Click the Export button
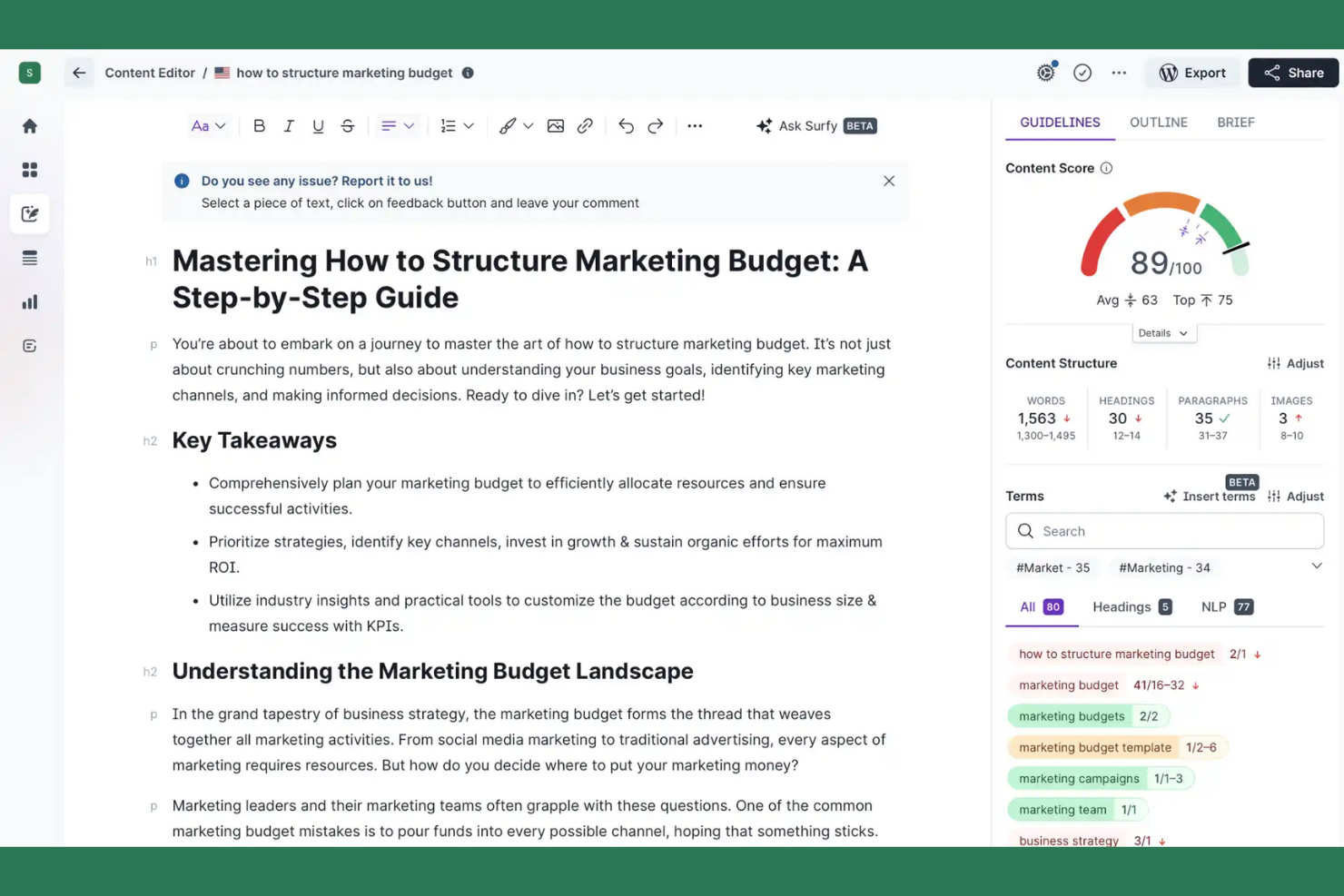The height and width of the screenshot is (896, 1344). pyautogui.click(x=1192, y=73)
